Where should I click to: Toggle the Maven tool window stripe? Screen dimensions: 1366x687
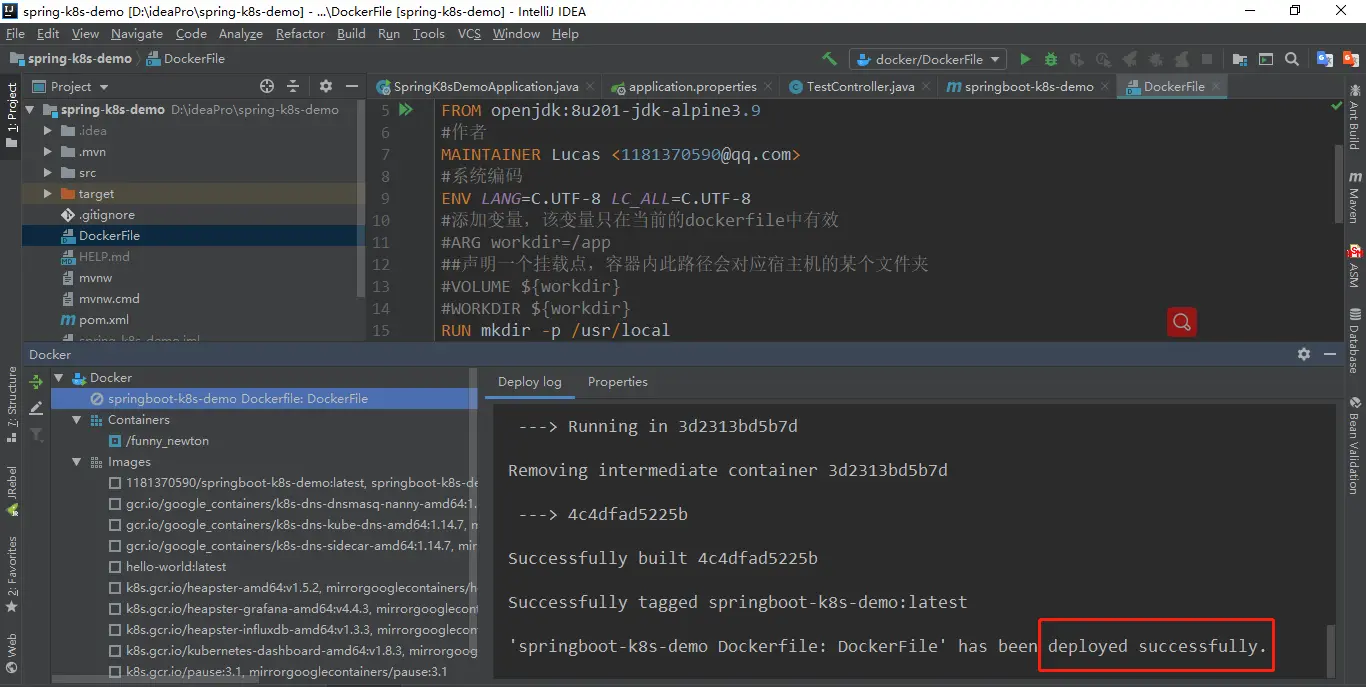click(1354, 196)
